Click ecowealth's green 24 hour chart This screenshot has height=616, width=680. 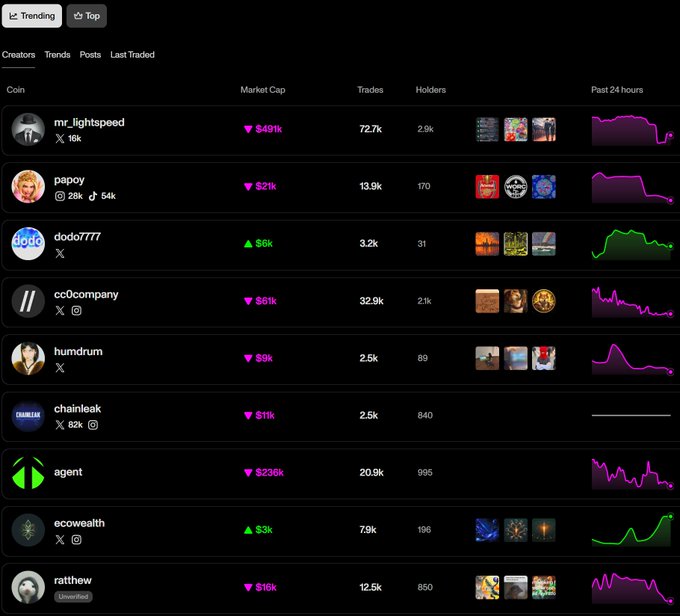[x=632, y=530]
